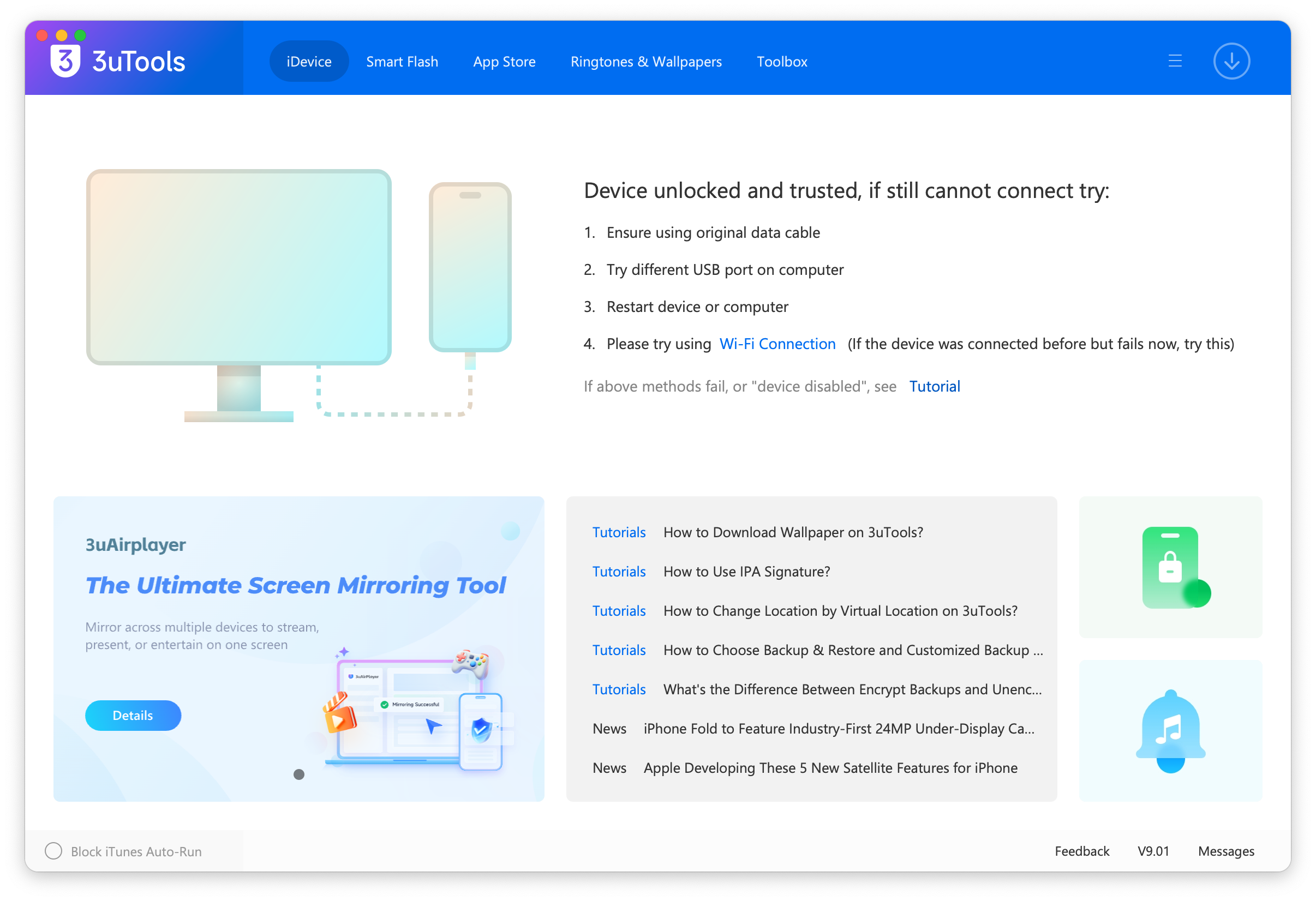Click the macOS green zoom window button
This screenshot has width=1316, height=901.
pos(80,35)
